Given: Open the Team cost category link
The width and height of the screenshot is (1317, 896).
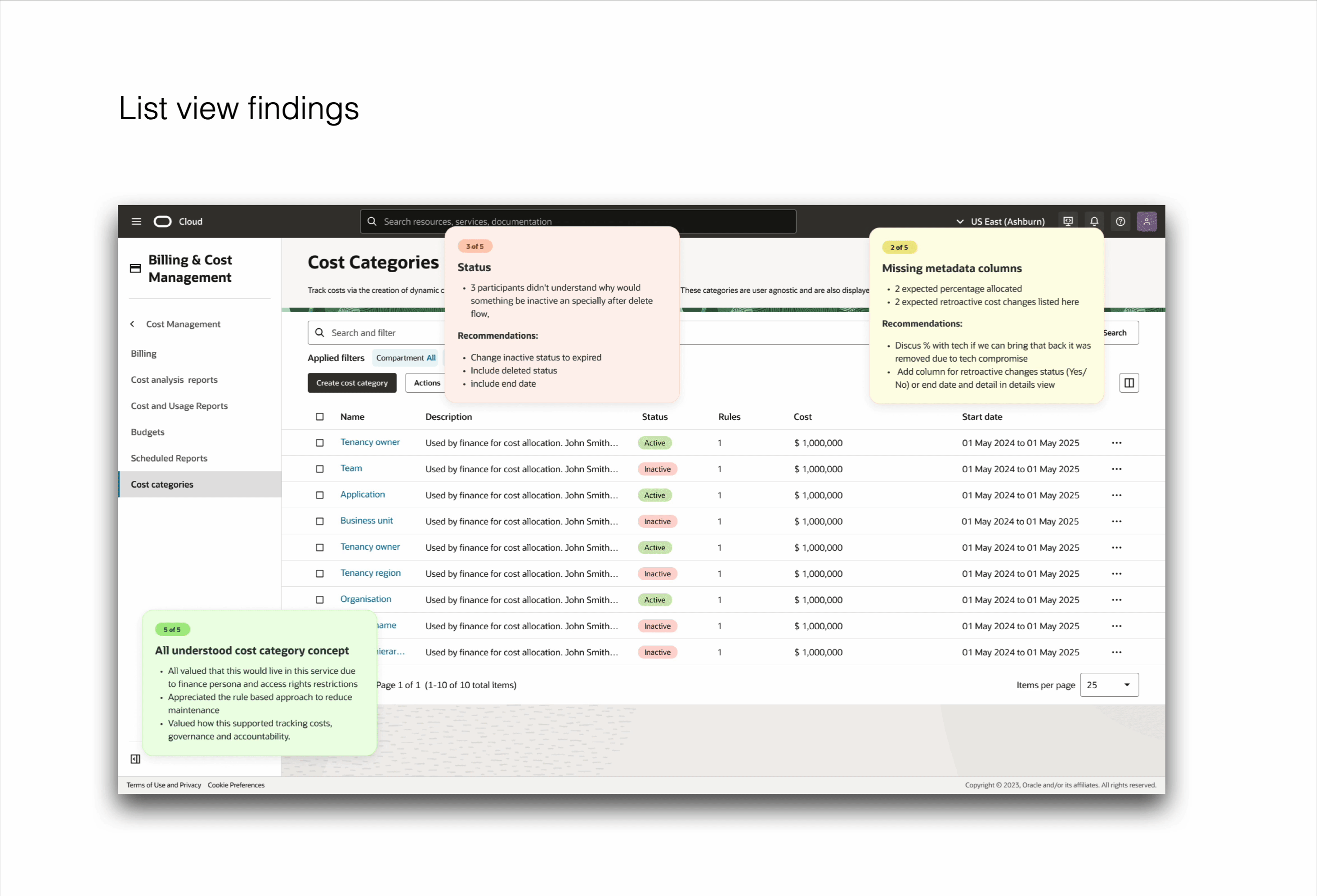Looking at the screenshot, I should pyautogui.click(x=351, y=469).
